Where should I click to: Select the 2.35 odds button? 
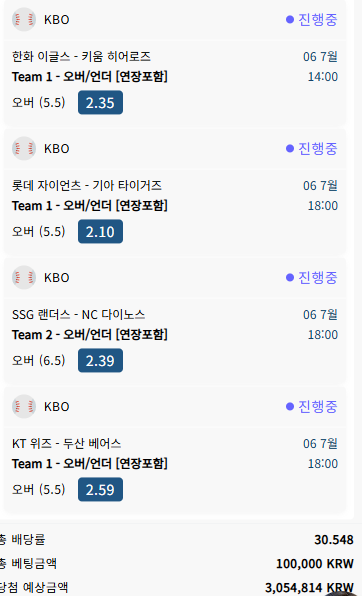click(x=100, y=103)
